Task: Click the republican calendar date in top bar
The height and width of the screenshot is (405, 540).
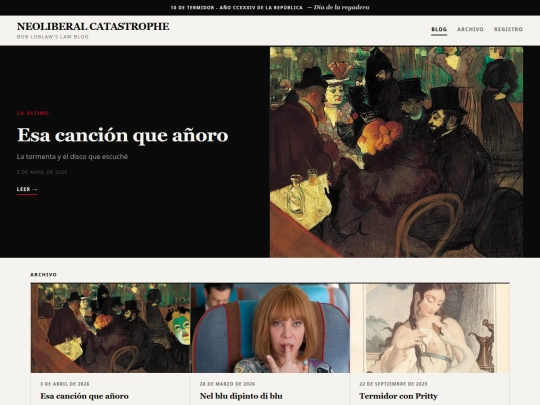Action: pyautogui.click(x=237, y=8)
